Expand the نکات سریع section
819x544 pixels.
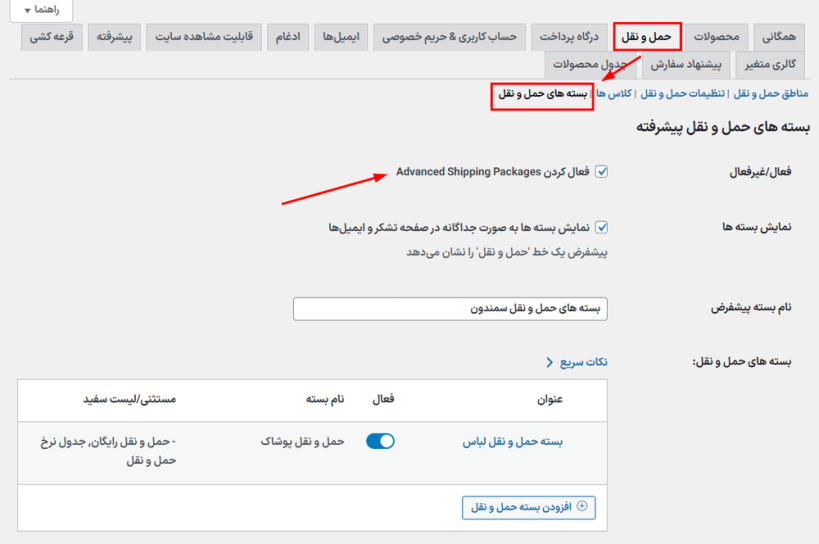click(577, 362)
